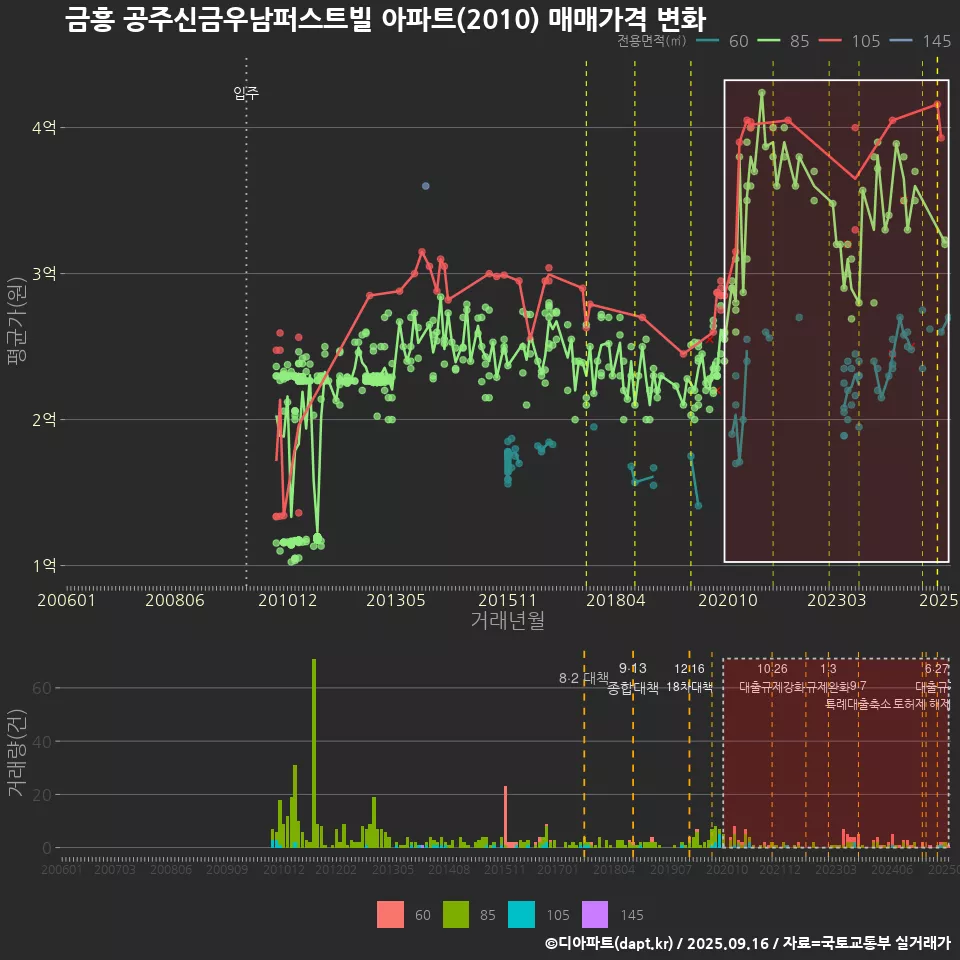Viewport: 960px width, 960px height.
Task: Click 201701 on the volume chart x-axis
Action: click(x=558, y=869)
